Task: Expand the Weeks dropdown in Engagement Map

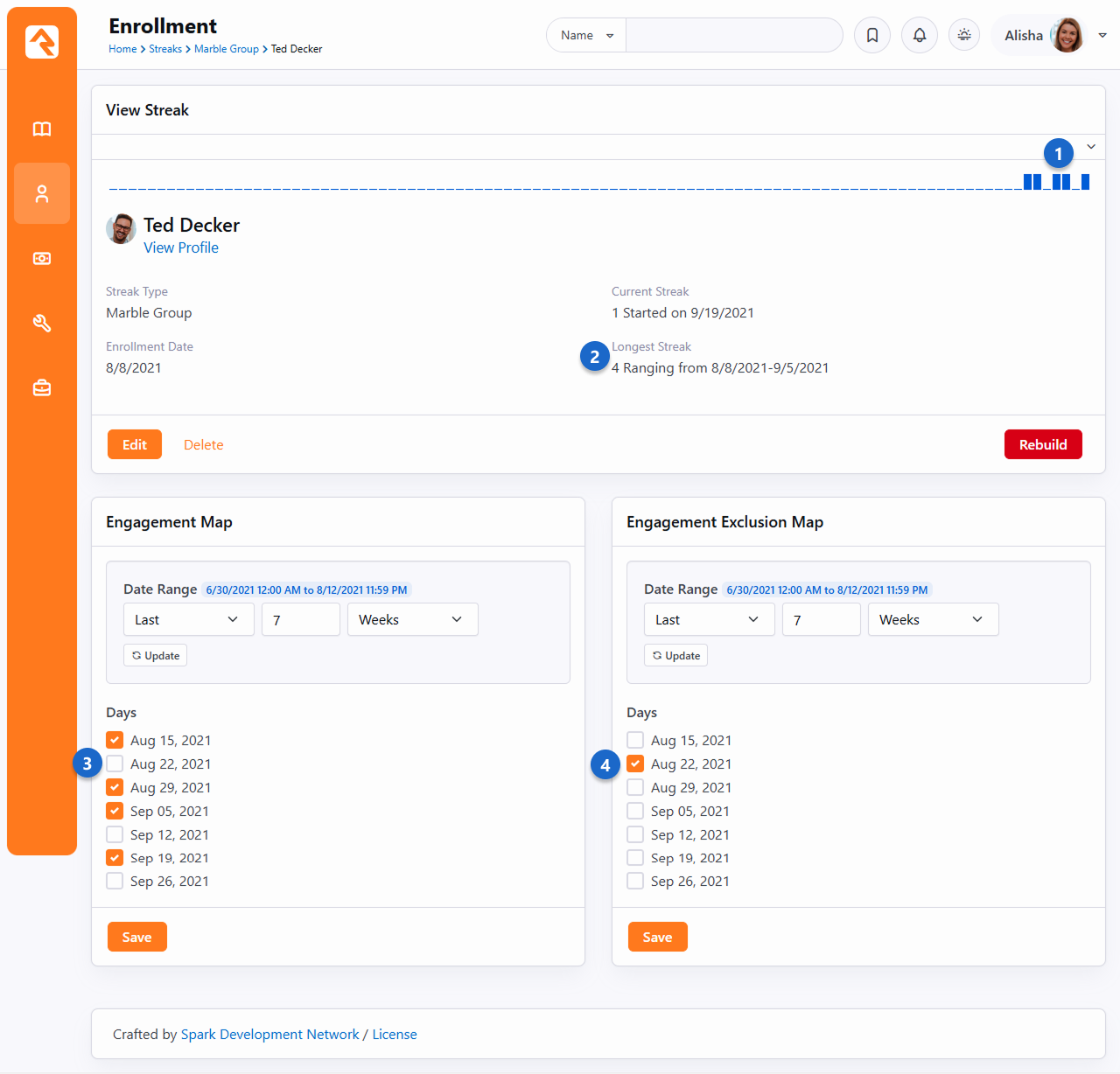Action: pyautogui.click(x=412, y=619)
